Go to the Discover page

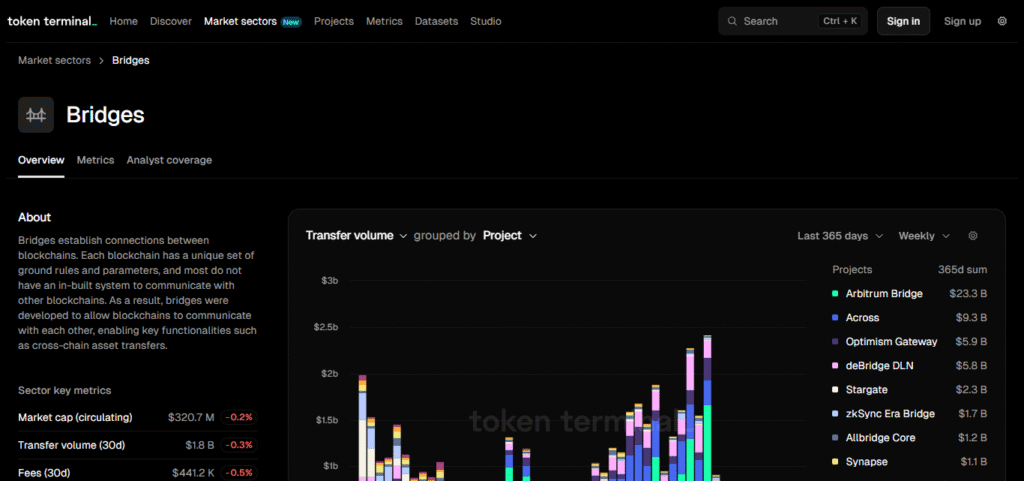[171, 21]
